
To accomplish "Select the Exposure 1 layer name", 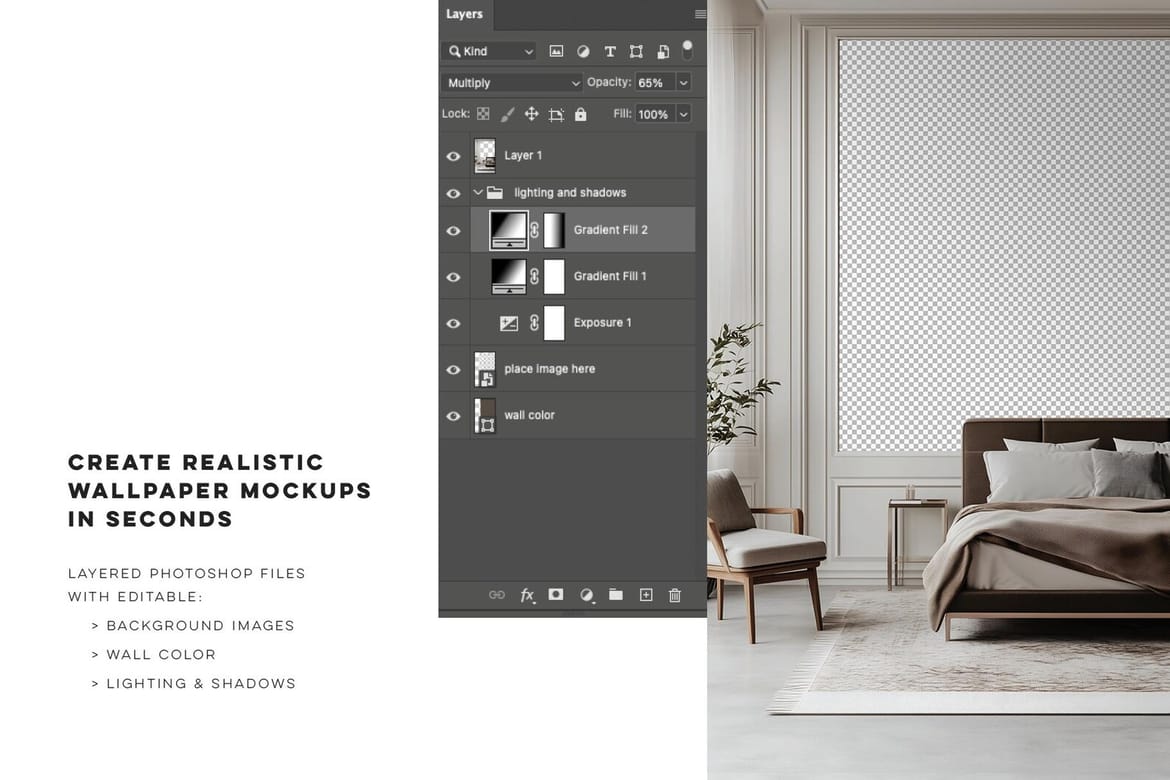I will [602, 322].
